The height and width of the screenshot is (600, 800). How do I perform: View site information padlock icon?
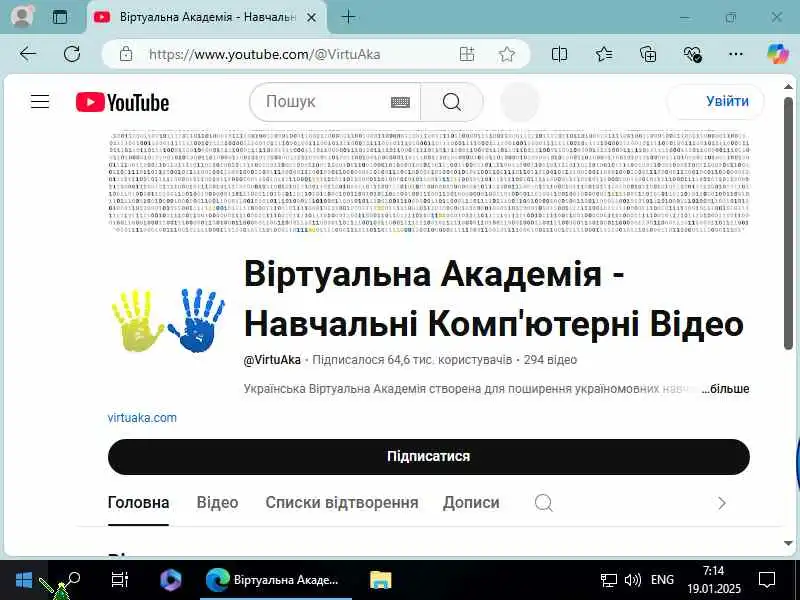pos(126,54)
